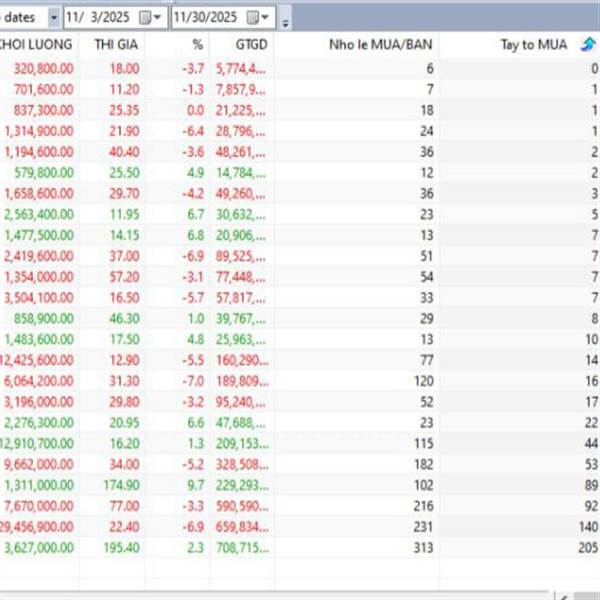Select volume cell 3,196,000.00
The width and height of the screenshot is (600, 600).
coord(39,402)
